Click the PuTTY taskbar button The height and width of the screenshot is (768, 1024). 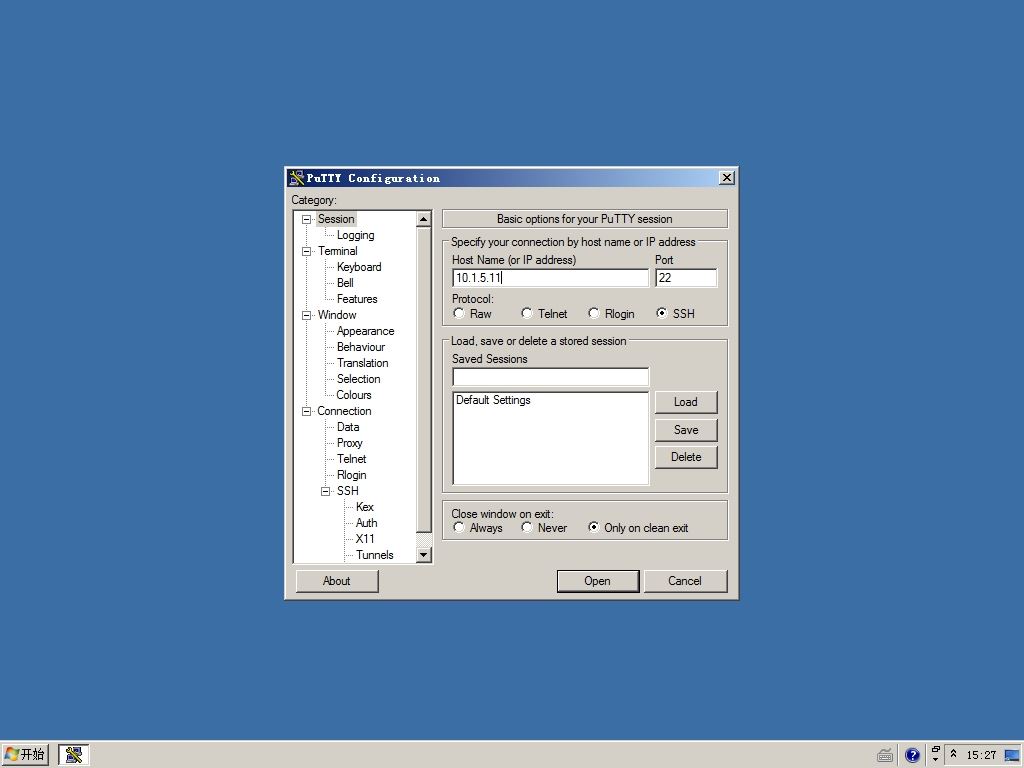(74, 755)
